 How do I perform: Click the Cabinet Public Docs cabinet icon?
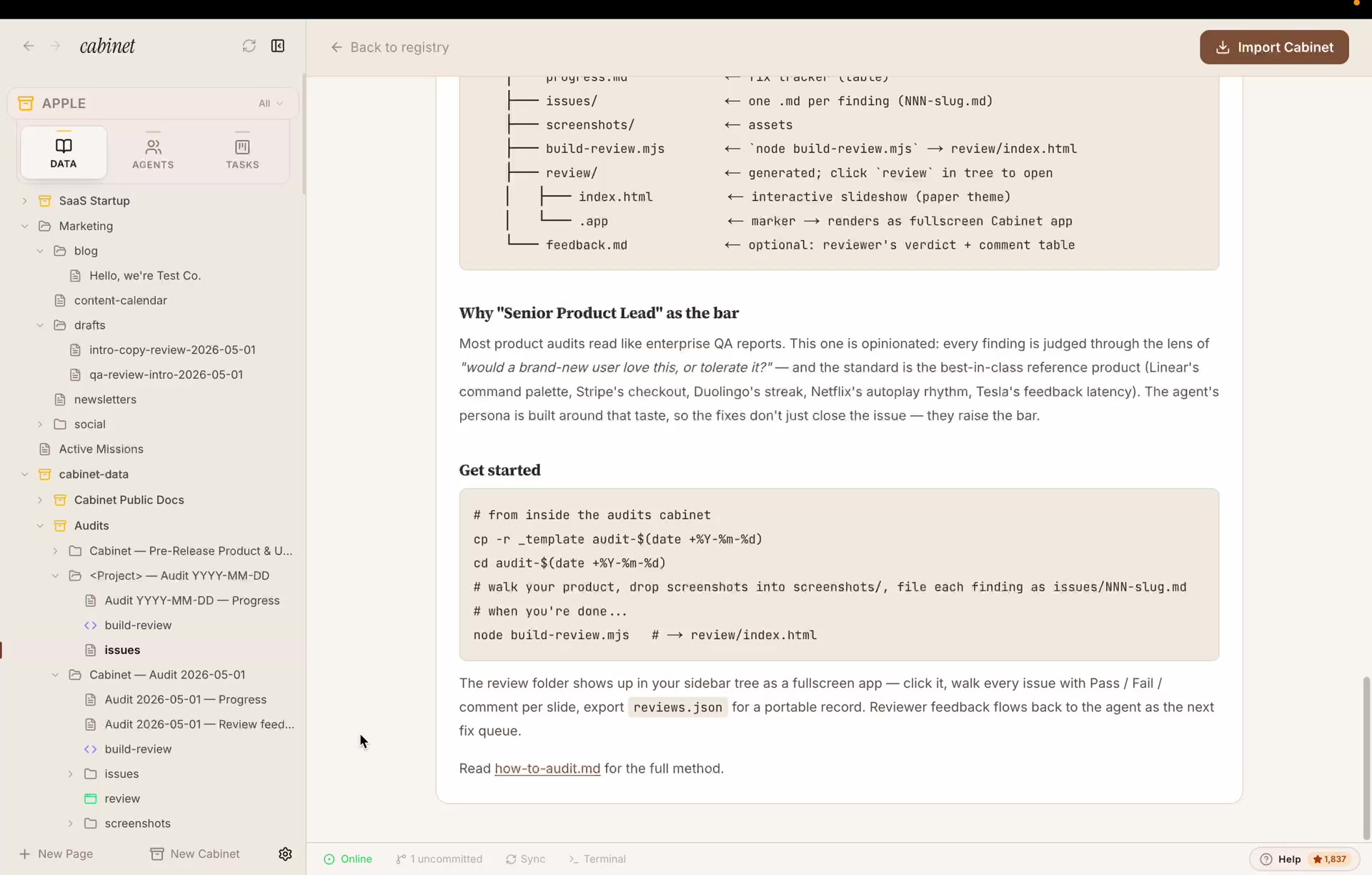(60, 500)
